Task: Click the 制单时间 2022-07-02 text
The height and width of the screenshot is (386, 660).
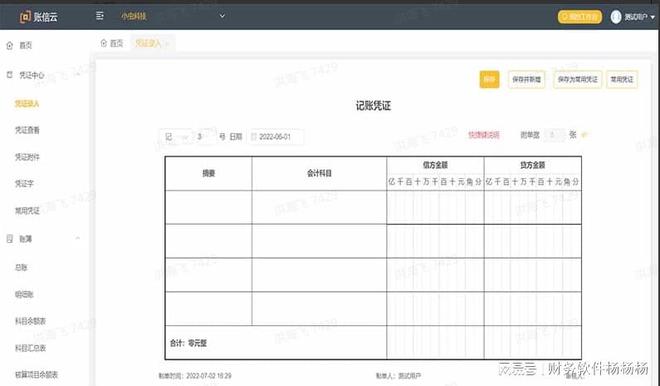Action: tap(195, 375)
